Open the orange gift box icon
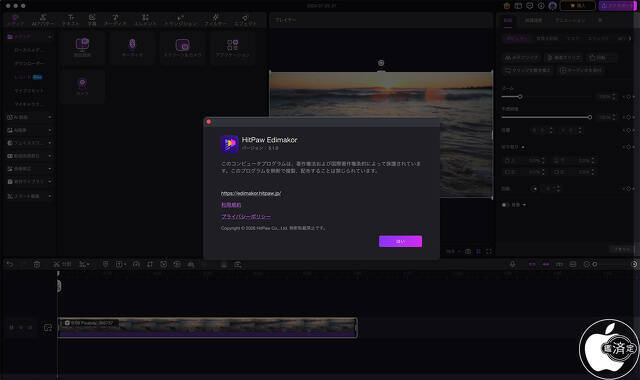The height and width of the screenshot is (380, 640). [x=507, y=6]
